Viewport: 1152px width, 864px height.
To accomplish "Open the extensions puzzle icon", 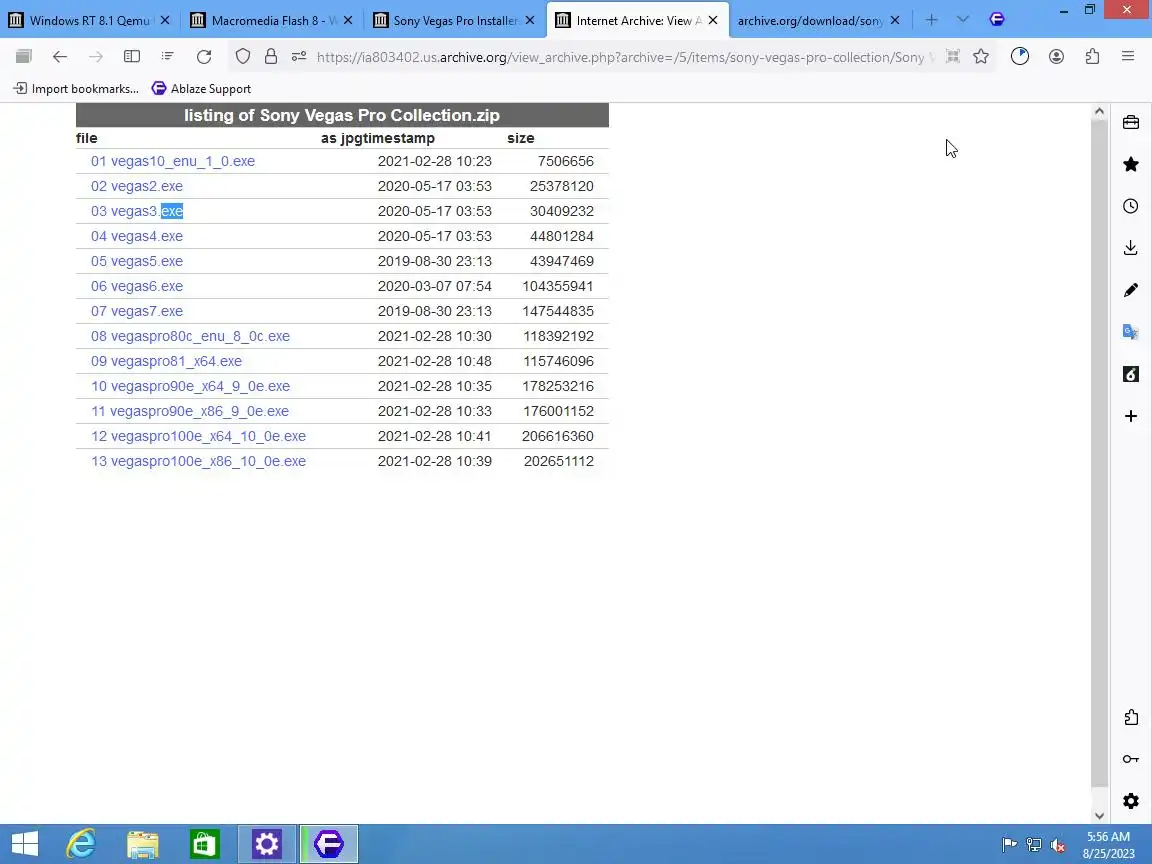I will coord(1092,57).
